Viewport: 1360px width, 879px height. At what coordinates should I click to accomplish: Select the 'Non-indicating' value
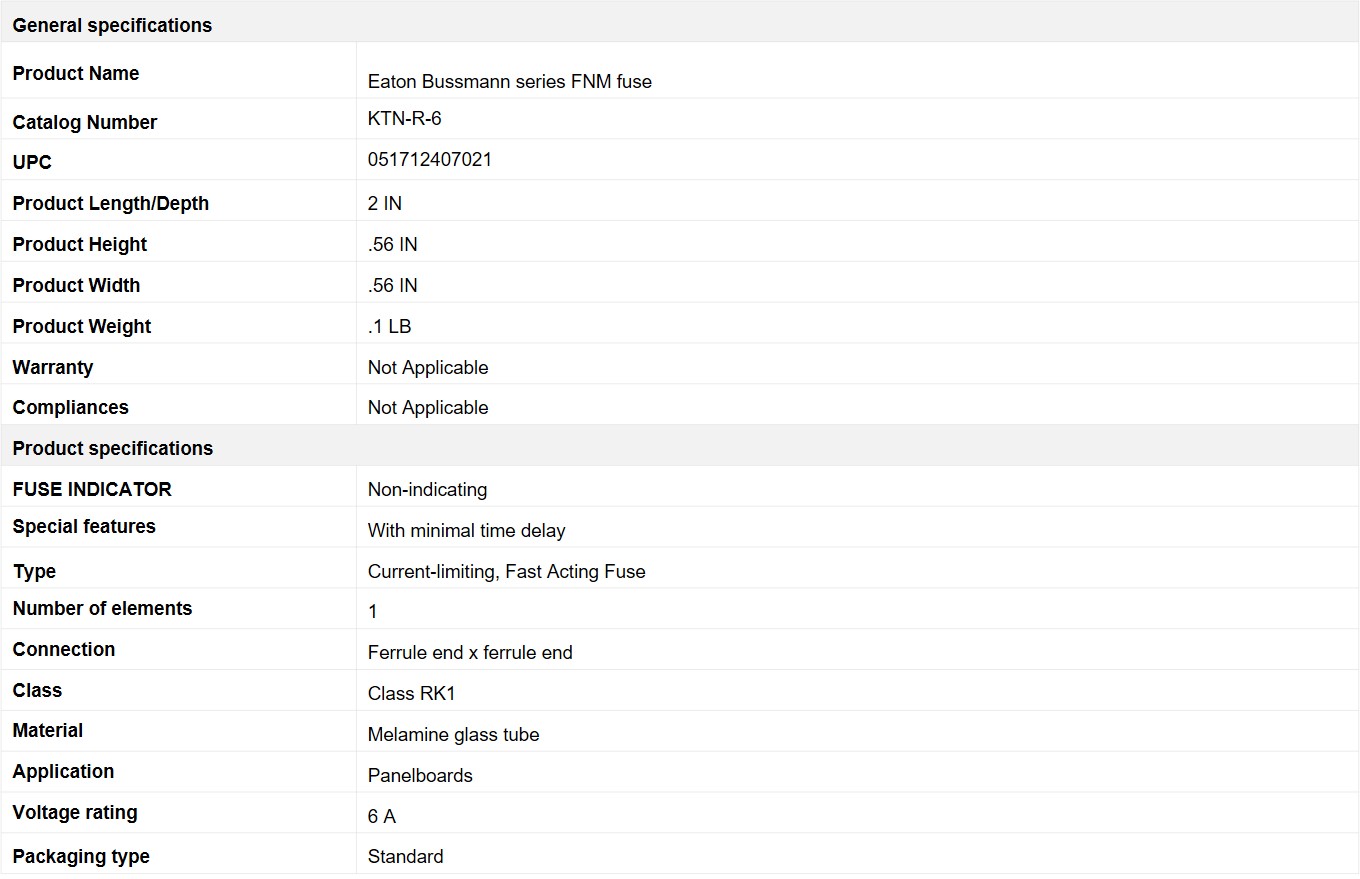coord(428,489)
